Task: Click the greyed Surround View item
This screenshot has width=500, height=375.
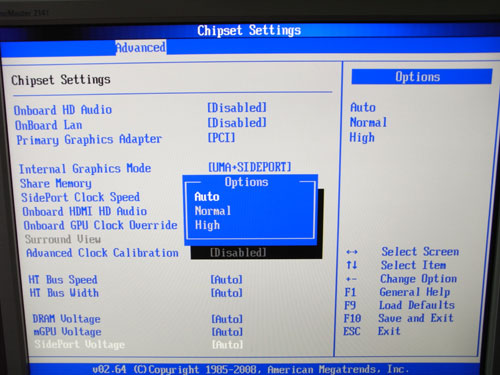Action: click(x=63, y=239)
